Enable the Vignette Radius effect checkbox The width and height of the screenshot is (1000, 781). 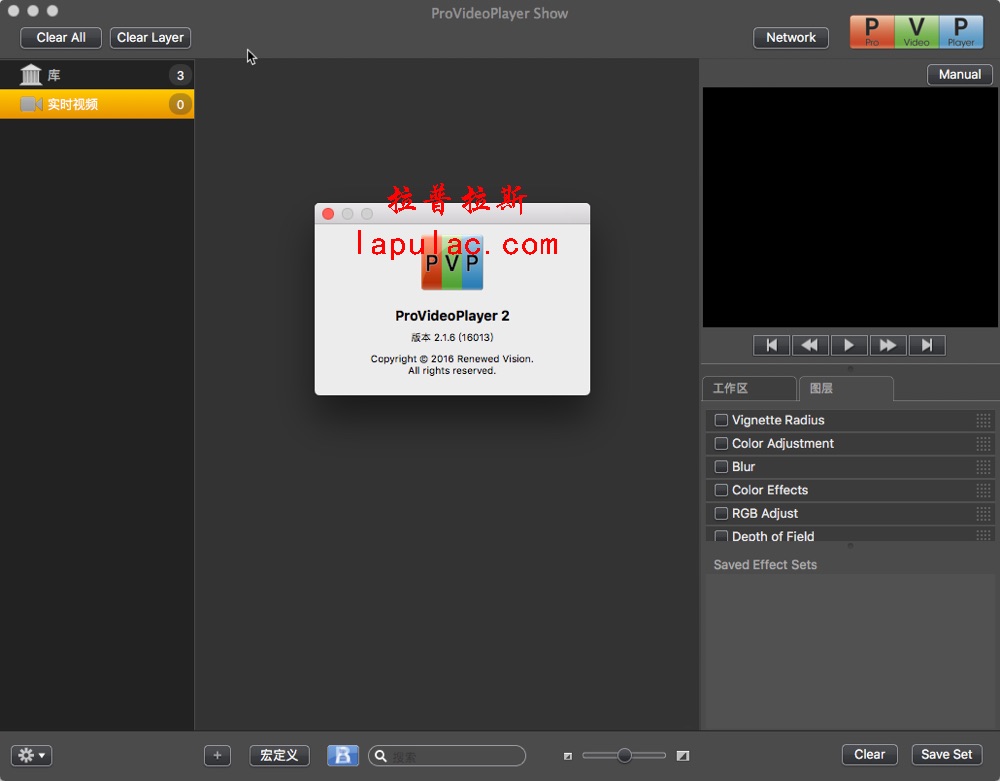pos(721,420)
